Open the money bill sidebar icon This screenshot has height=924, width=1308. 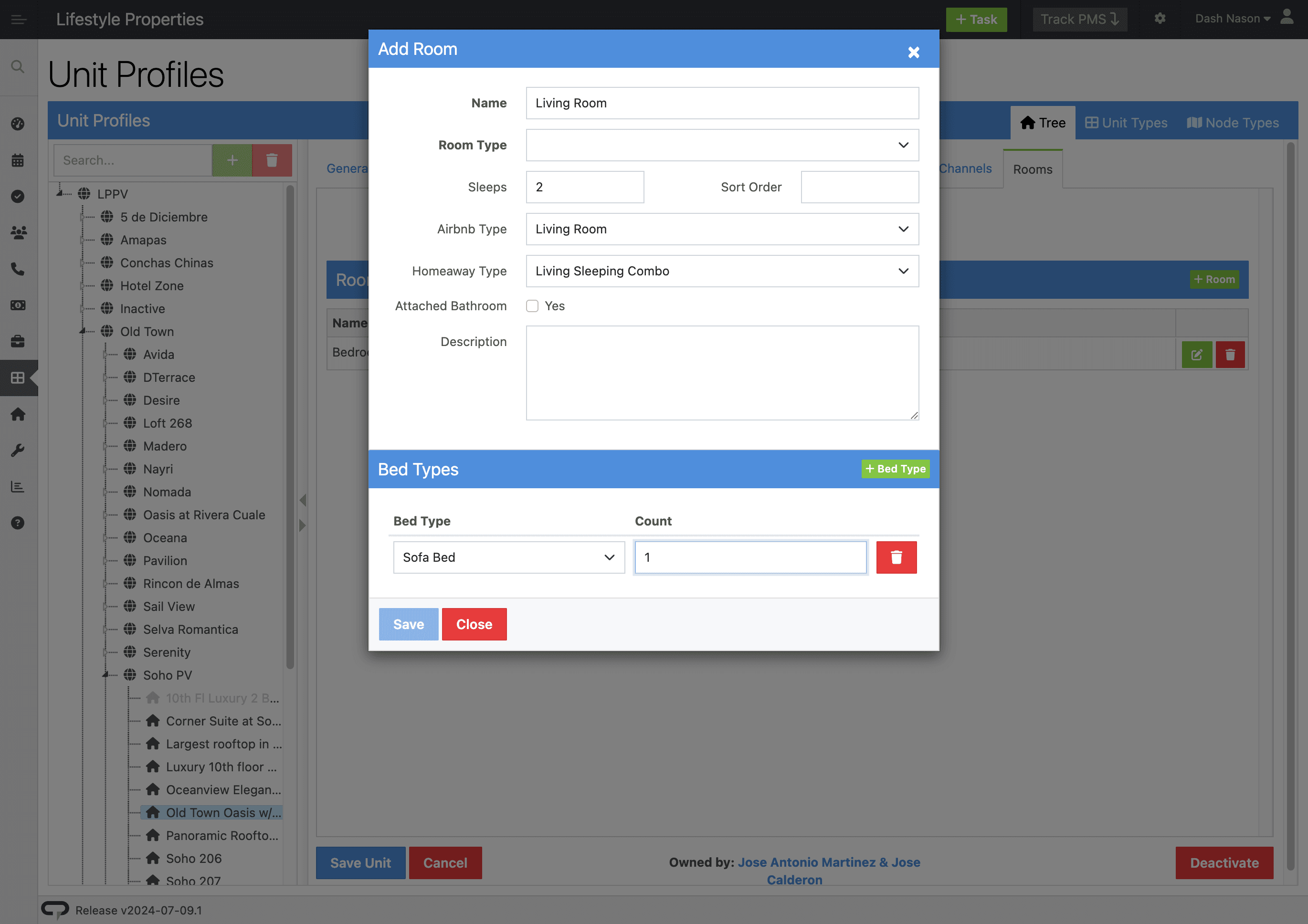click(x=18, y=305)
